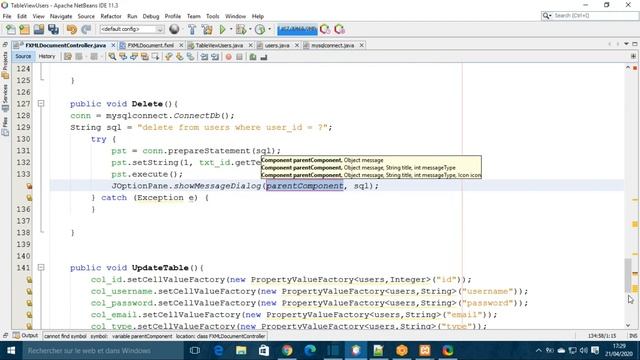Viewport: 640px width, 360px height.
Task: Switch editor to History view
Action: click(47, 56)
